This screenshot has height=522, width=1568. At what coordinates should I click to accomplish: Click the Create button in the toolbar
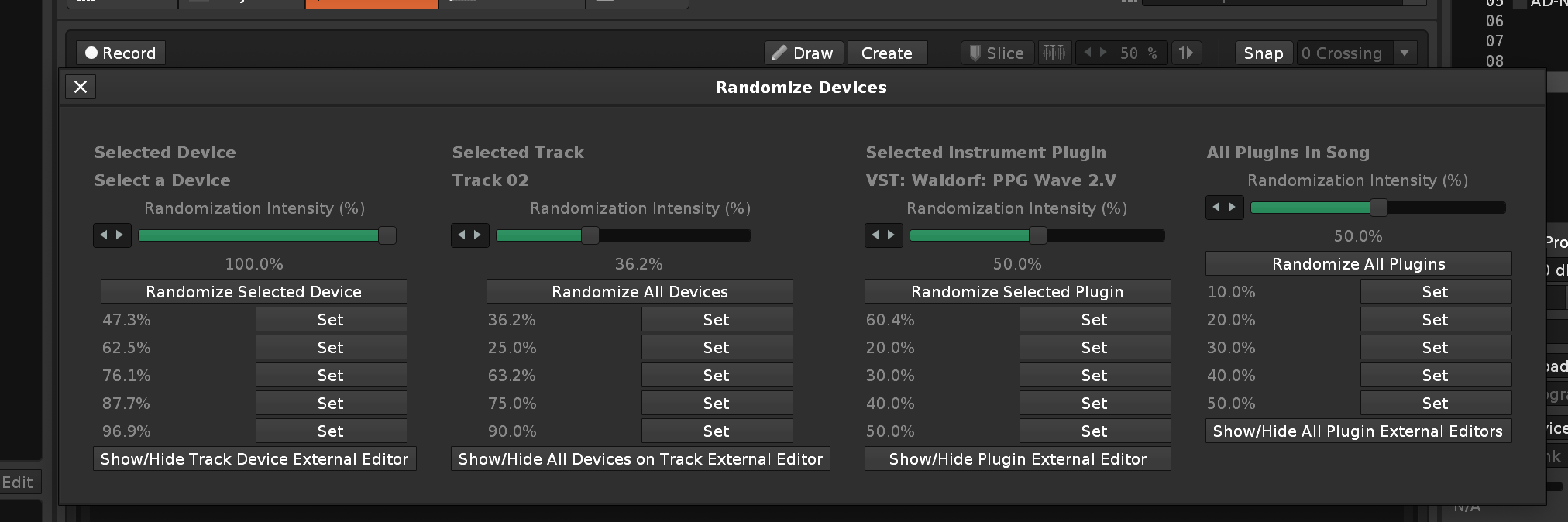click(886, 53)
